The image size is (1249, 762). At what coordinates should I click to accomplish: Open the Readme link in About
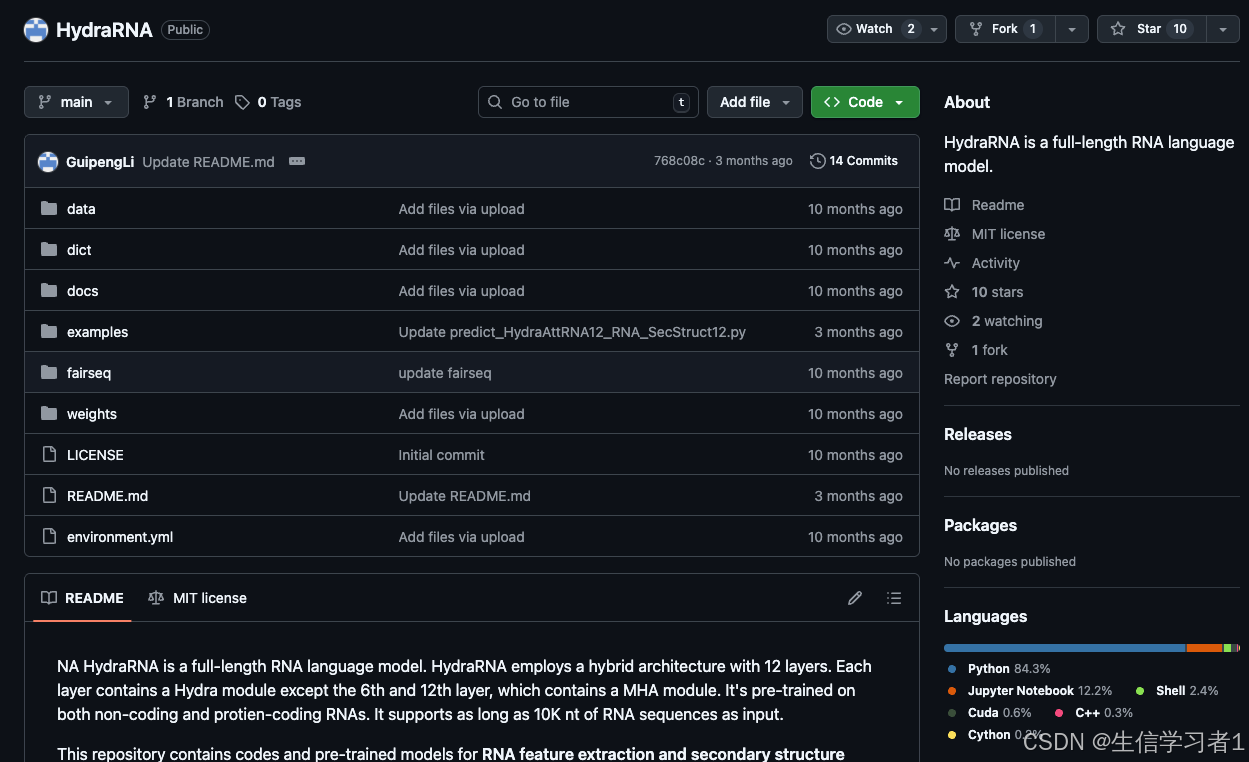click(998, 205)
